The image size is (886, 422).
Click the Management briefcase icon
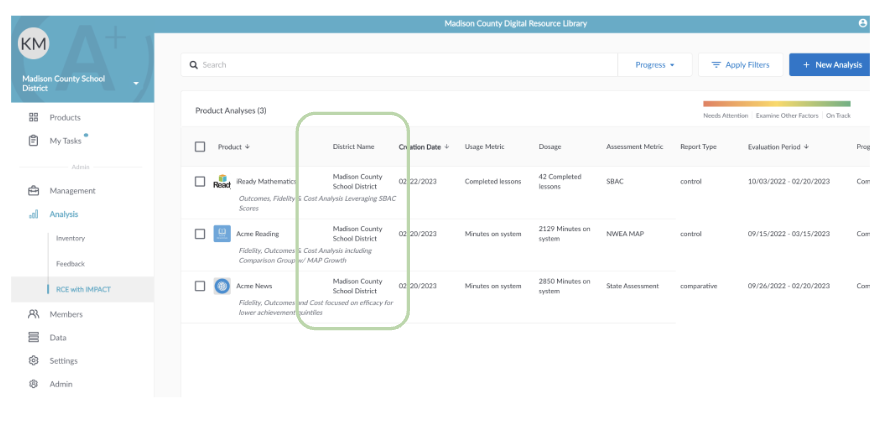33,191
